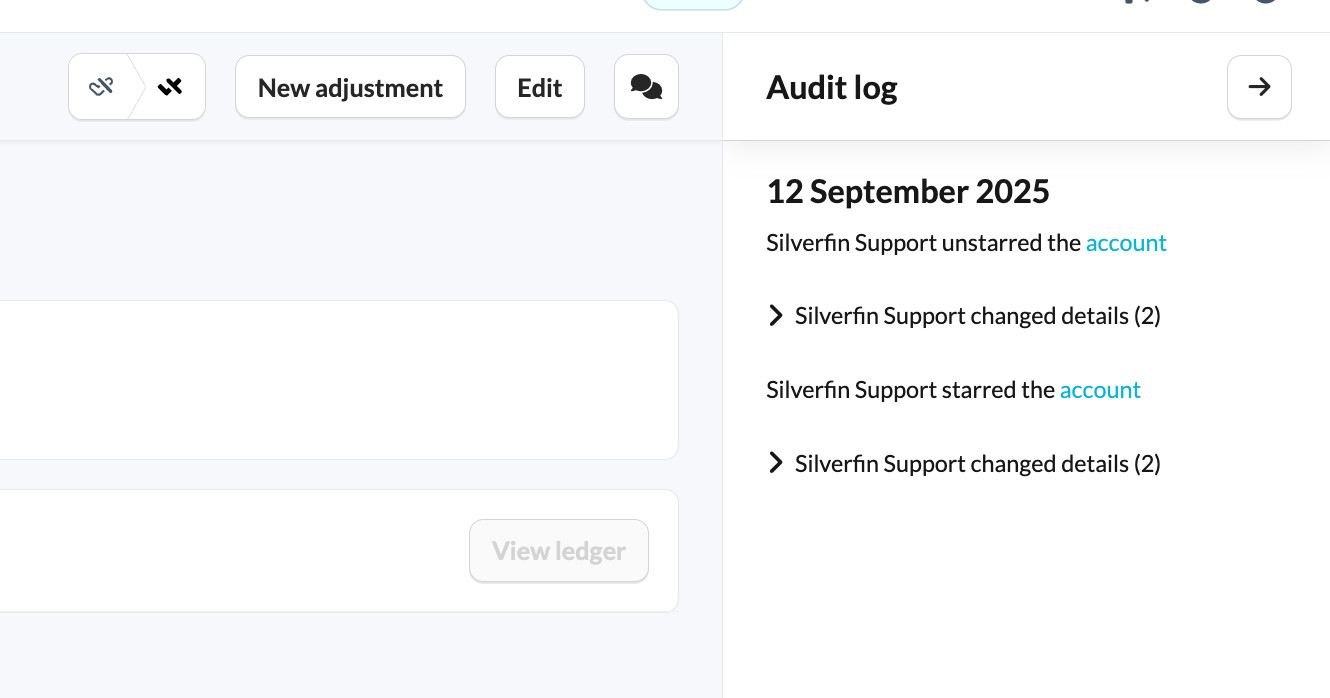Click the middle round icon at top edge

1201,2
